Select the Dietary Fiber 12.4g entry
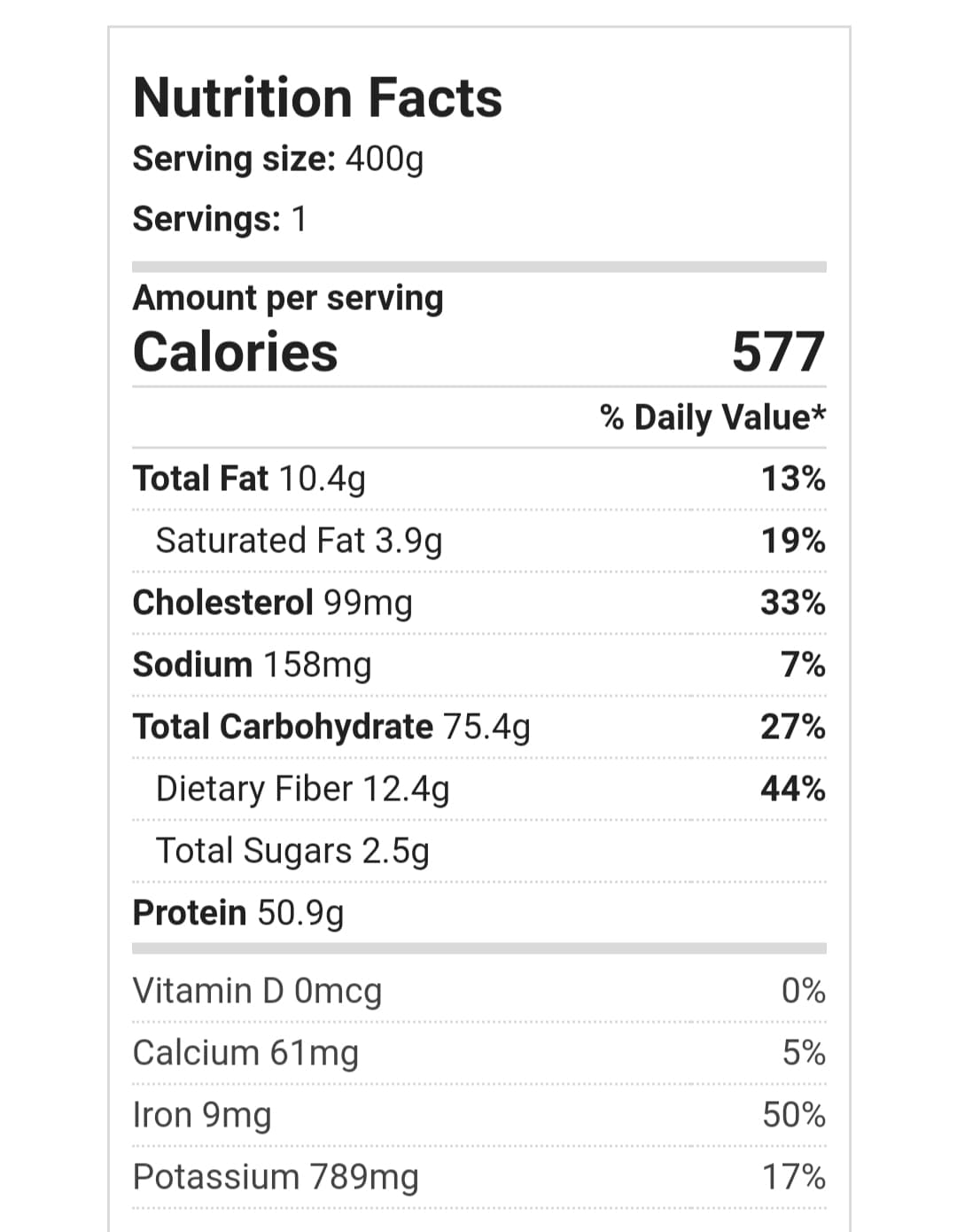 click(302, 789)
